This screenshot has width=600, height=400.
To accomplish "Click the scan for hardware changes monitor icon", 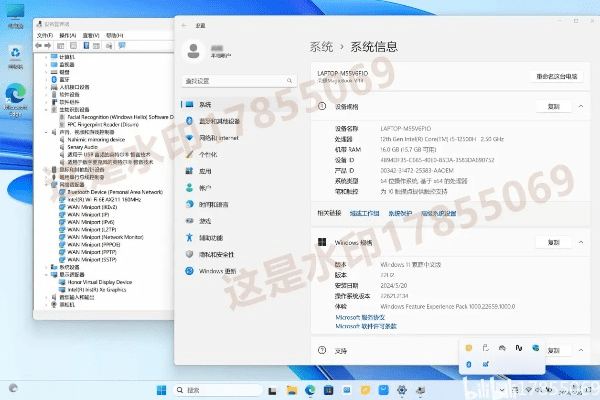I will 122,46.
